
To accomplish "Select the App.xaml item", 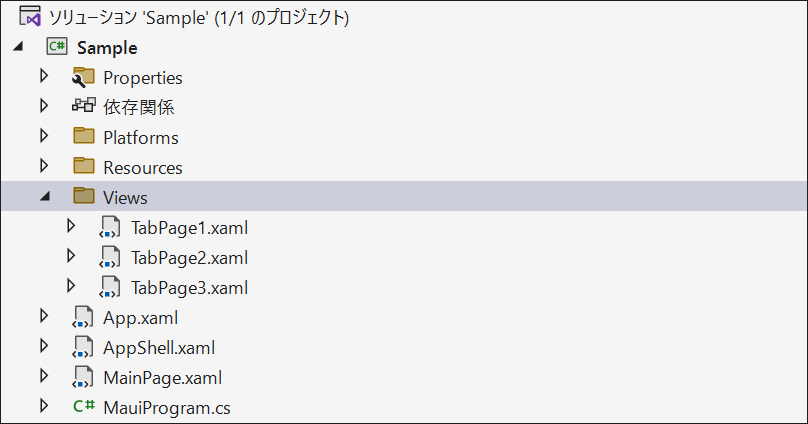I will point(141,318).
